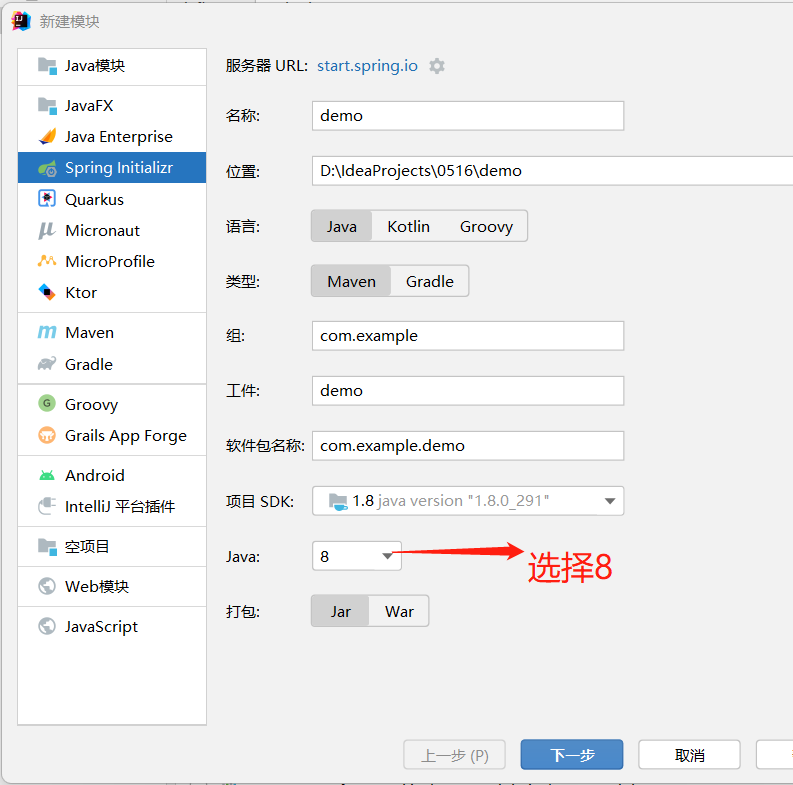Viewport: 793px width, 785px height.
Task: Open the 项目 SDK dropdown
Action: coord(468,501)
